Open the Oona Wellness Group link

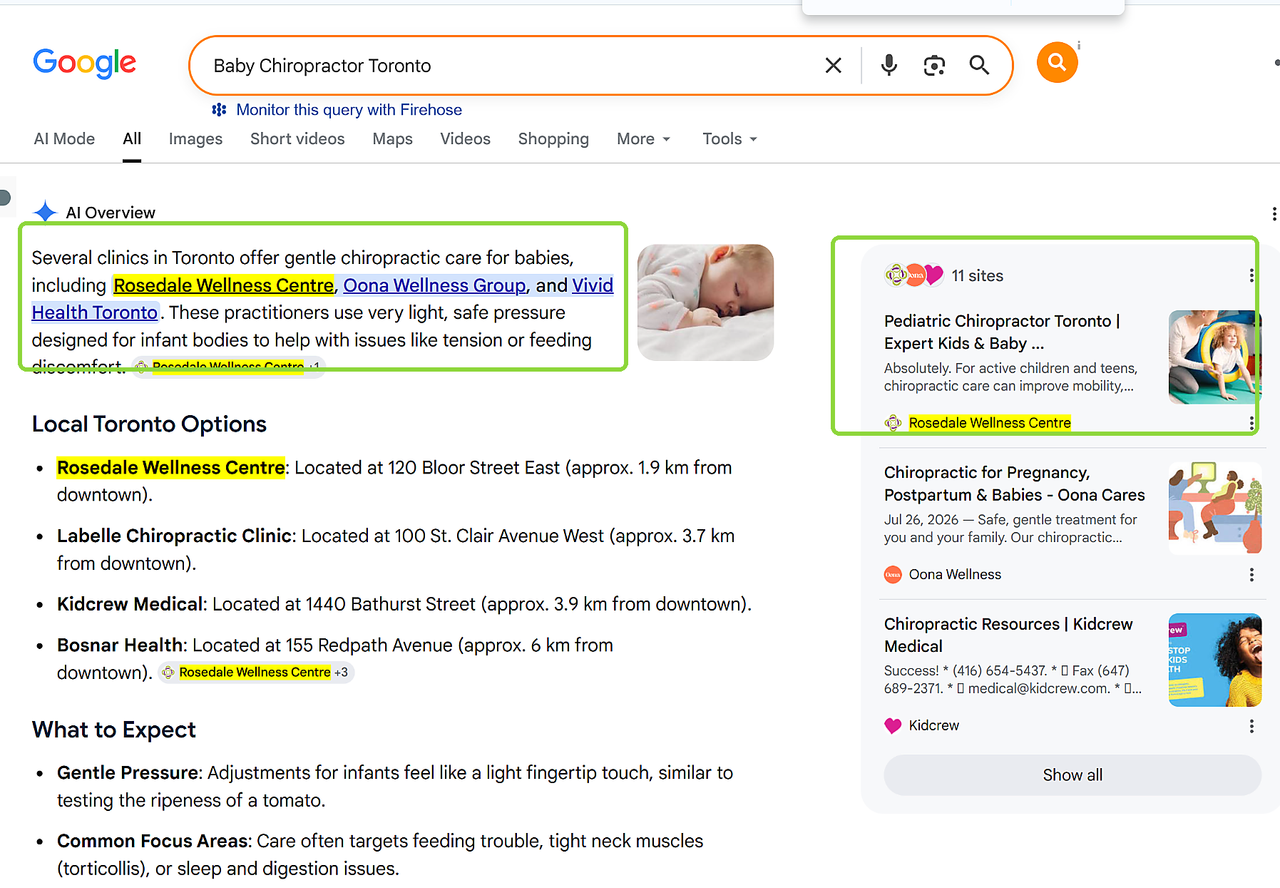pyautogui.click(x=434, y=286)
